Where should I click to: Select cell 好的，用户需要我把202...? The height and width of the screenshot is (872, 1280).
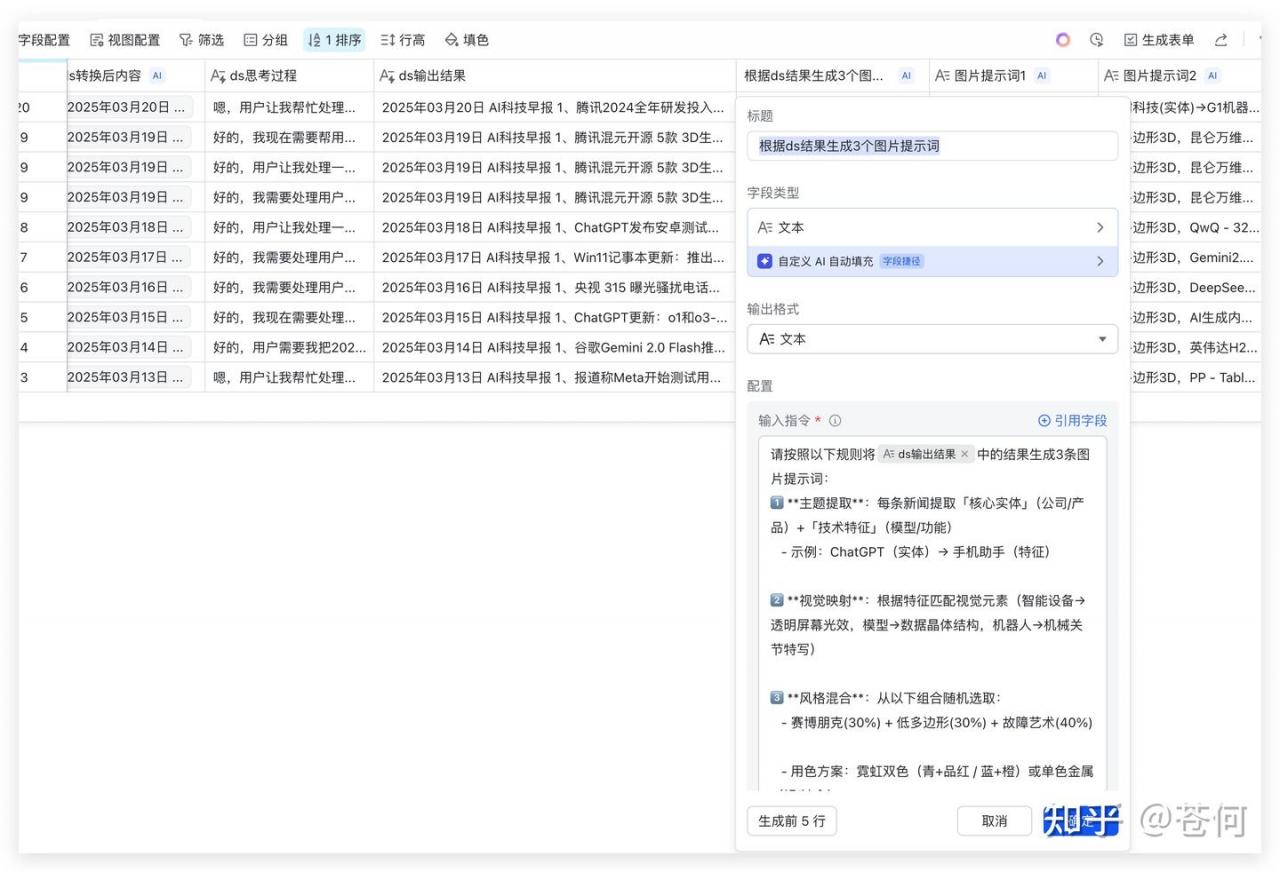click(289, 347)
